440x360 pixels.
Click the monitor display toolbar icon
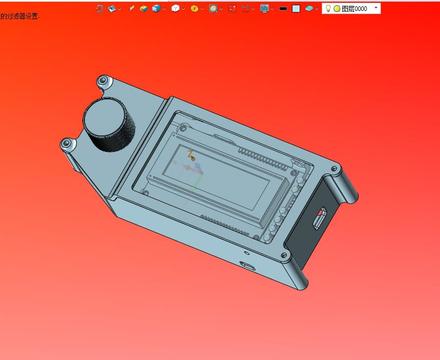coord(264,9)
